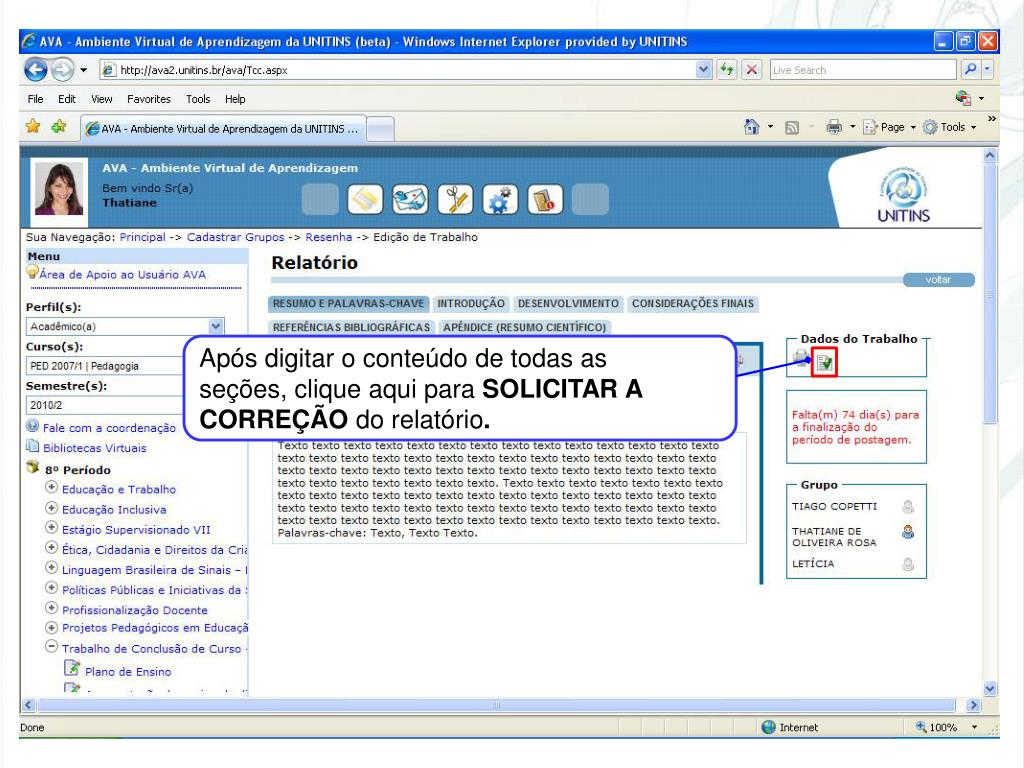
Task: Click the Print icon in the browser command bar
Action: click(834, 127)
